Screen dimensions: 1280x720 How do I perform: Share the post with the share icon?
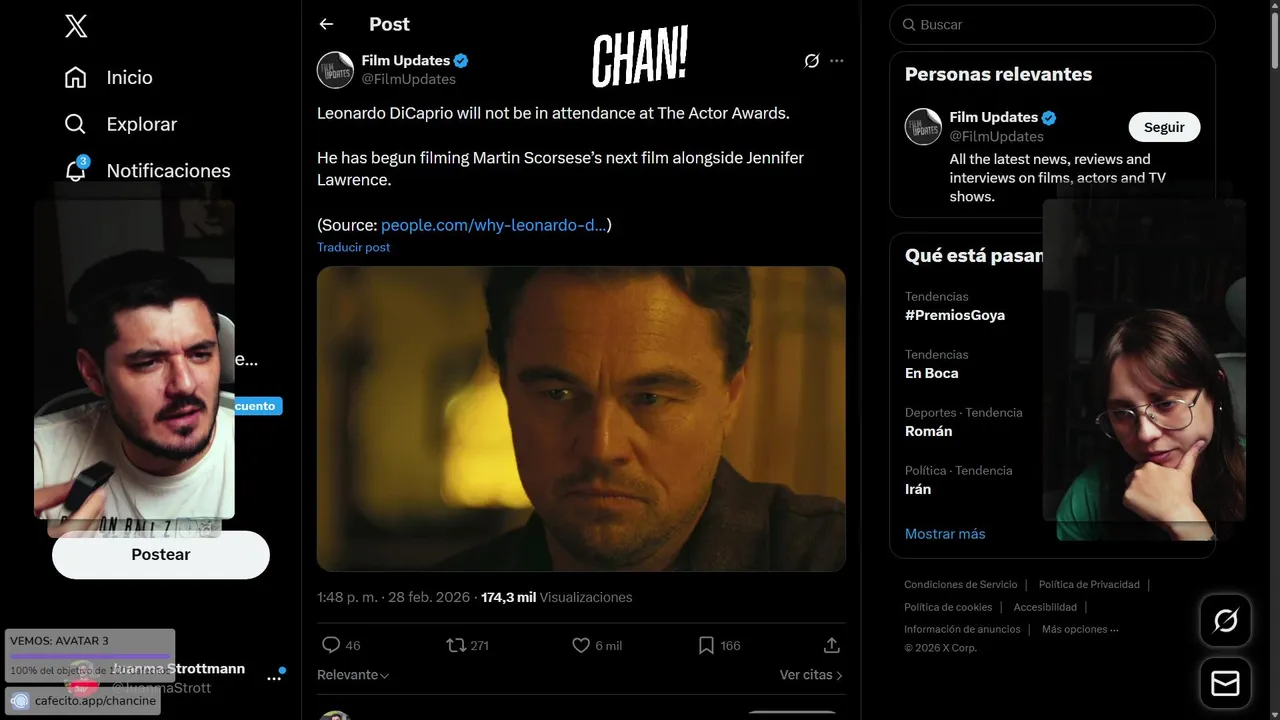831,645
